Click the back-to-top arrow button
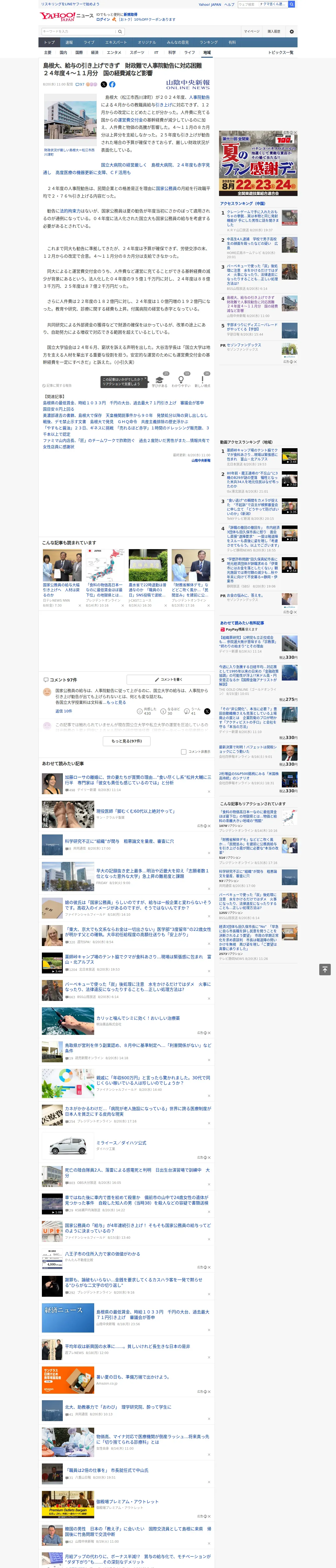Viewport: 336px width, 1568px height. click(x=325, y=969)
